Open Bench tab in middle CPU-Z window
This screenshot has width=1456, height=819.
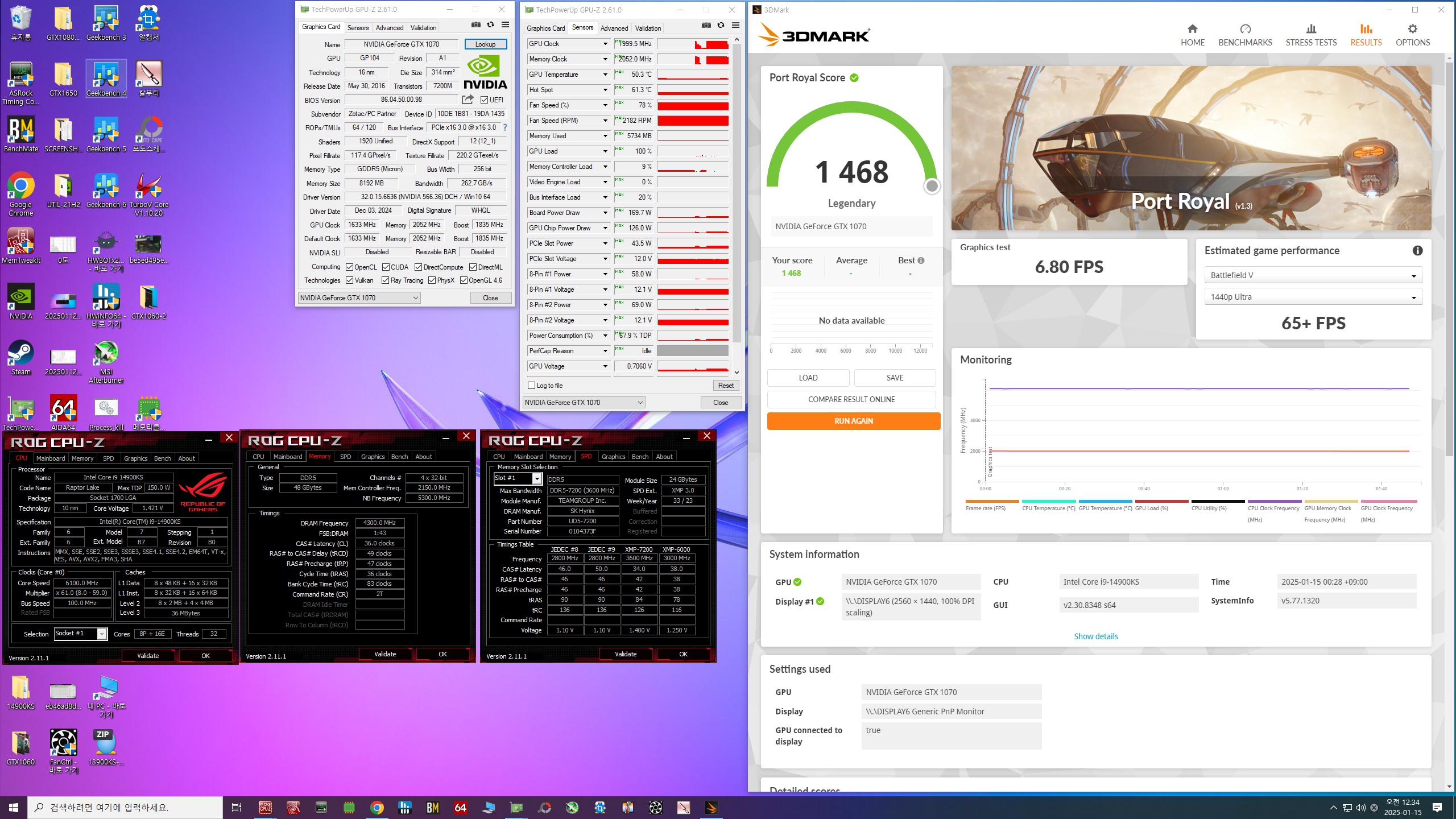[x=399, y=457]
